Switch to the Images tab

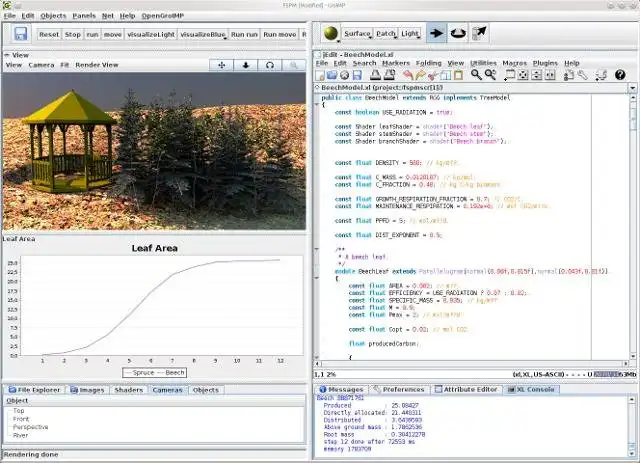pos(87,390)
